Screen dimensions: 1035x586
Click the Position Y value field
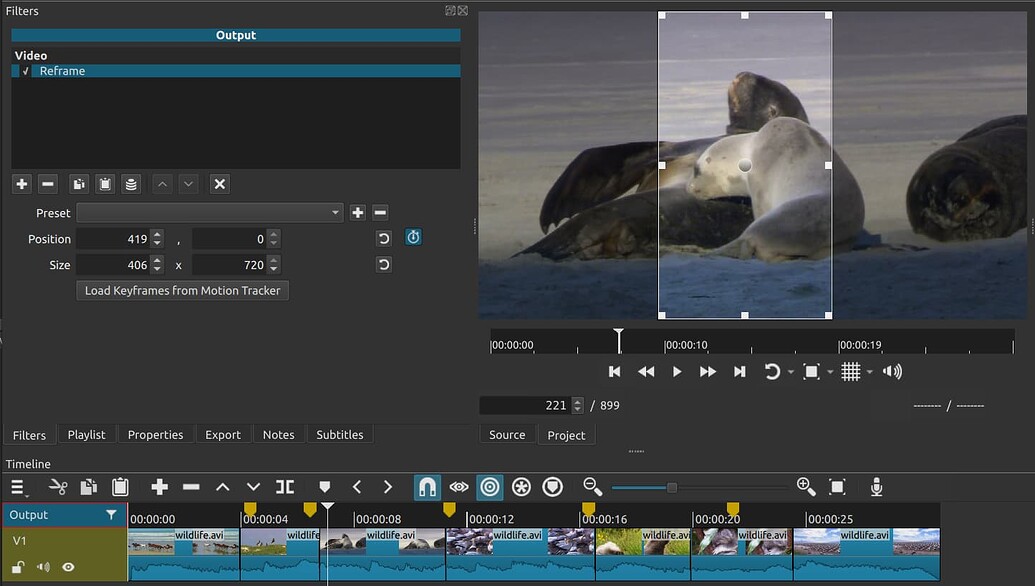click(x=230, y=239)
